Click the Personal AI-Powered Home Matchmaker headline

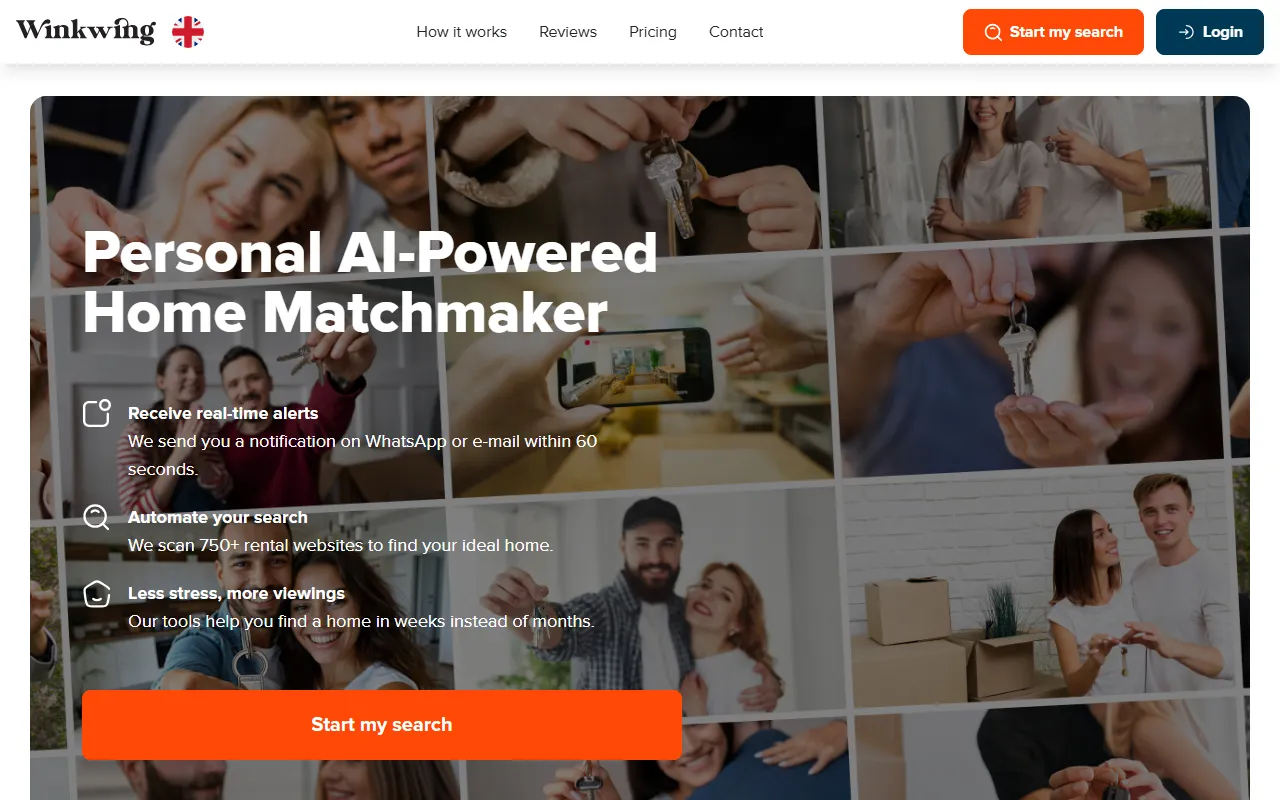coord(370,282)
